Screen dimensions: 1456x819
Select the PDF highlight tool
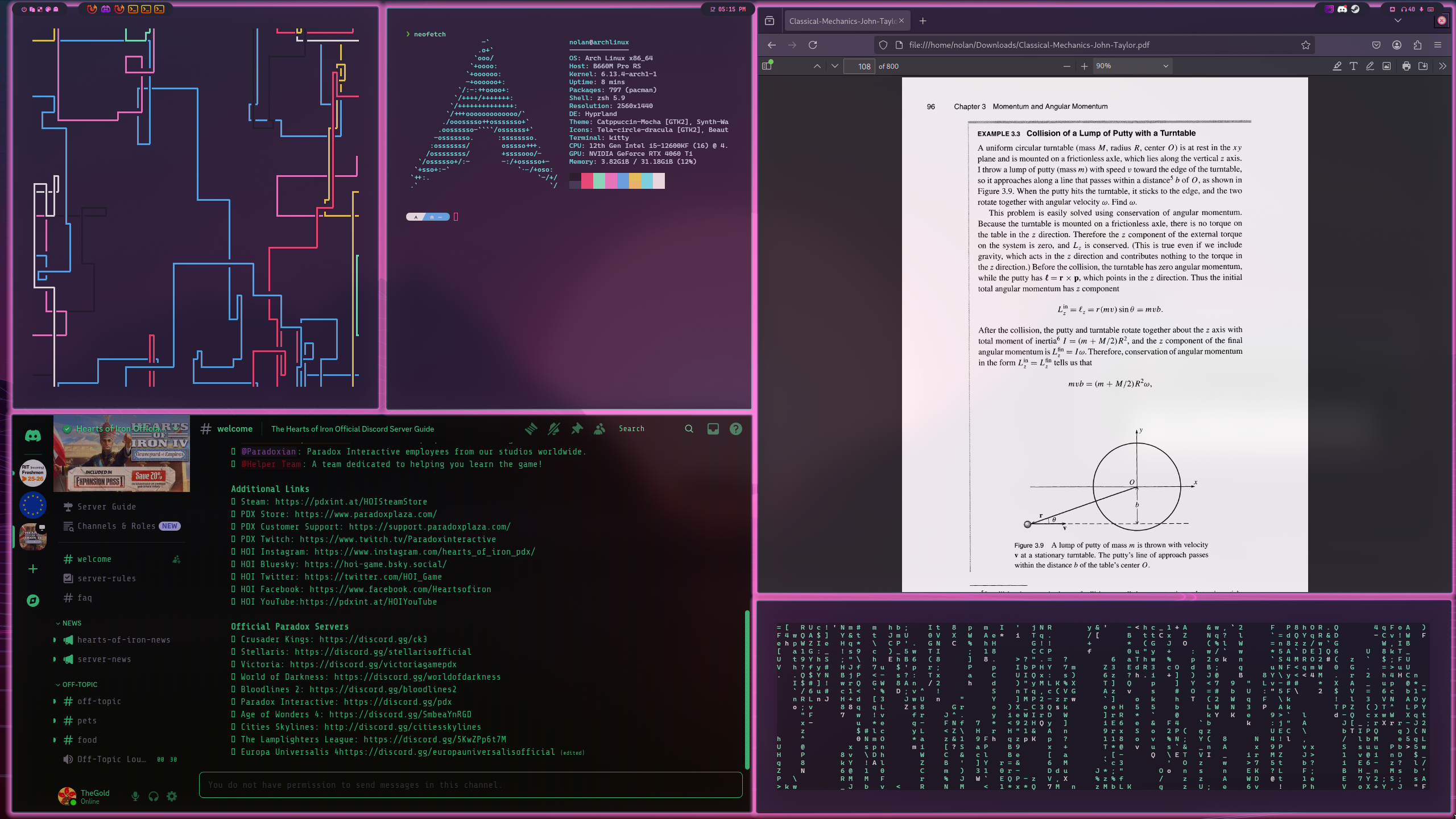[x=1337, y=66]
